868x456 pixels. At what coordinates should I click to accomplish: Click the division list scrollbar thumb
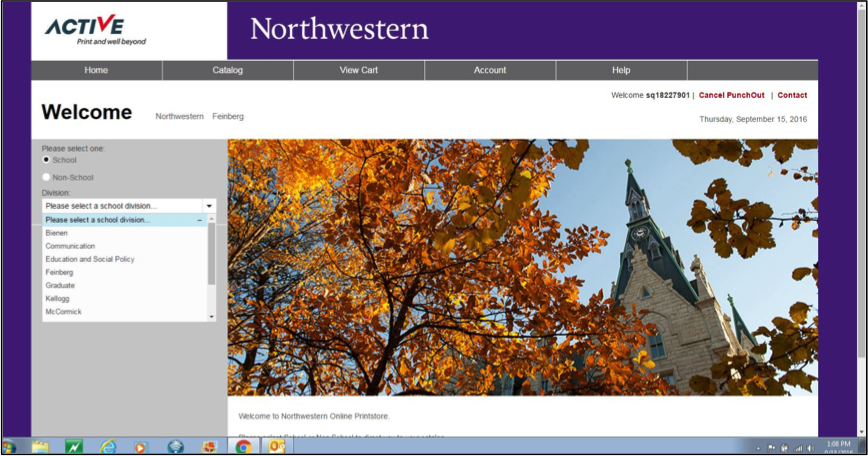pos(211,253)
